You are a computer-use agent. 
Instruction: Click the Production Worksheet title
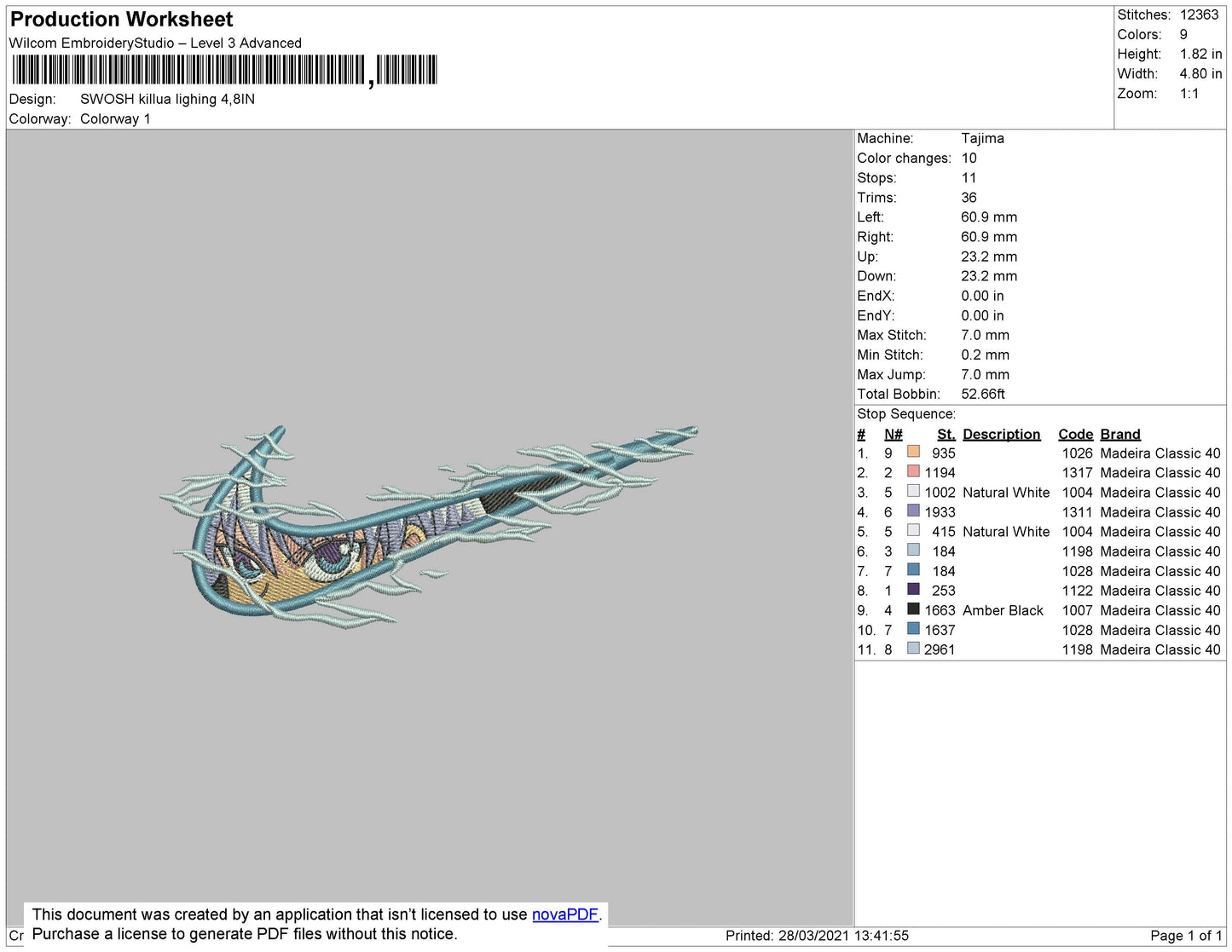point(122,20)
